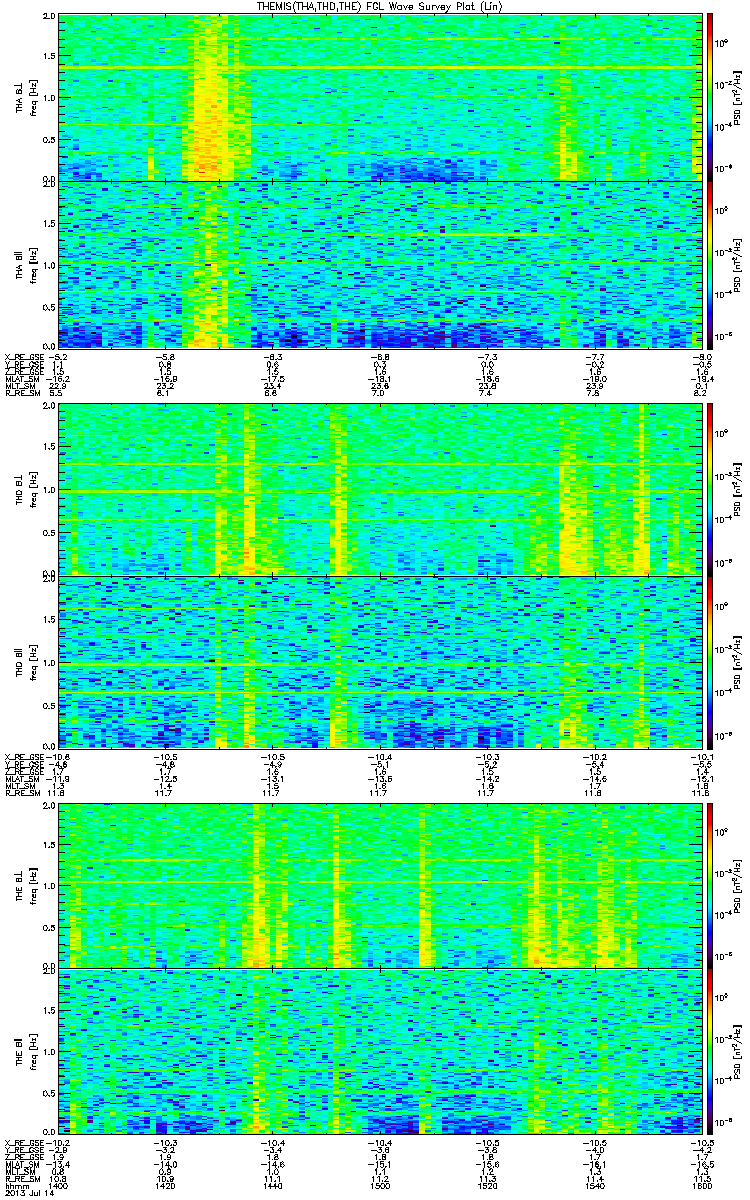Click the 1540 time tick label
750x1200 pixels.
coord(594,1187)
